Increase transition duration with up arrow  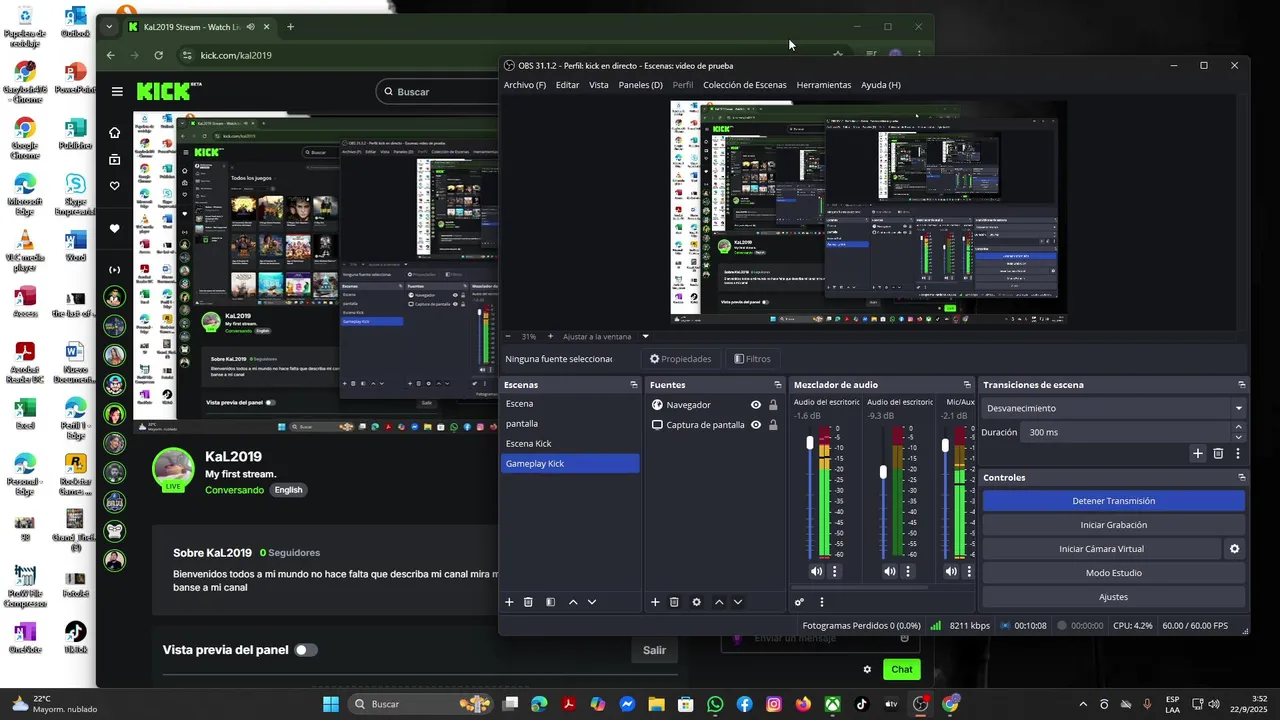[1239, 428]
